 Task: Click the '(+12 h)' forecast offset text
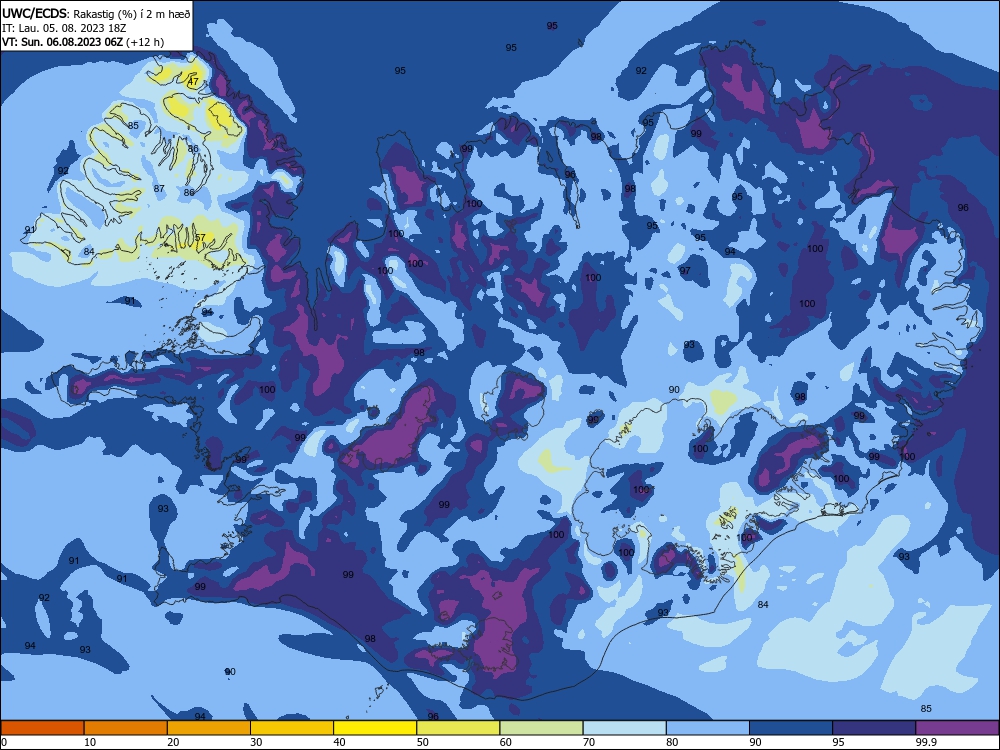[145, 42]
